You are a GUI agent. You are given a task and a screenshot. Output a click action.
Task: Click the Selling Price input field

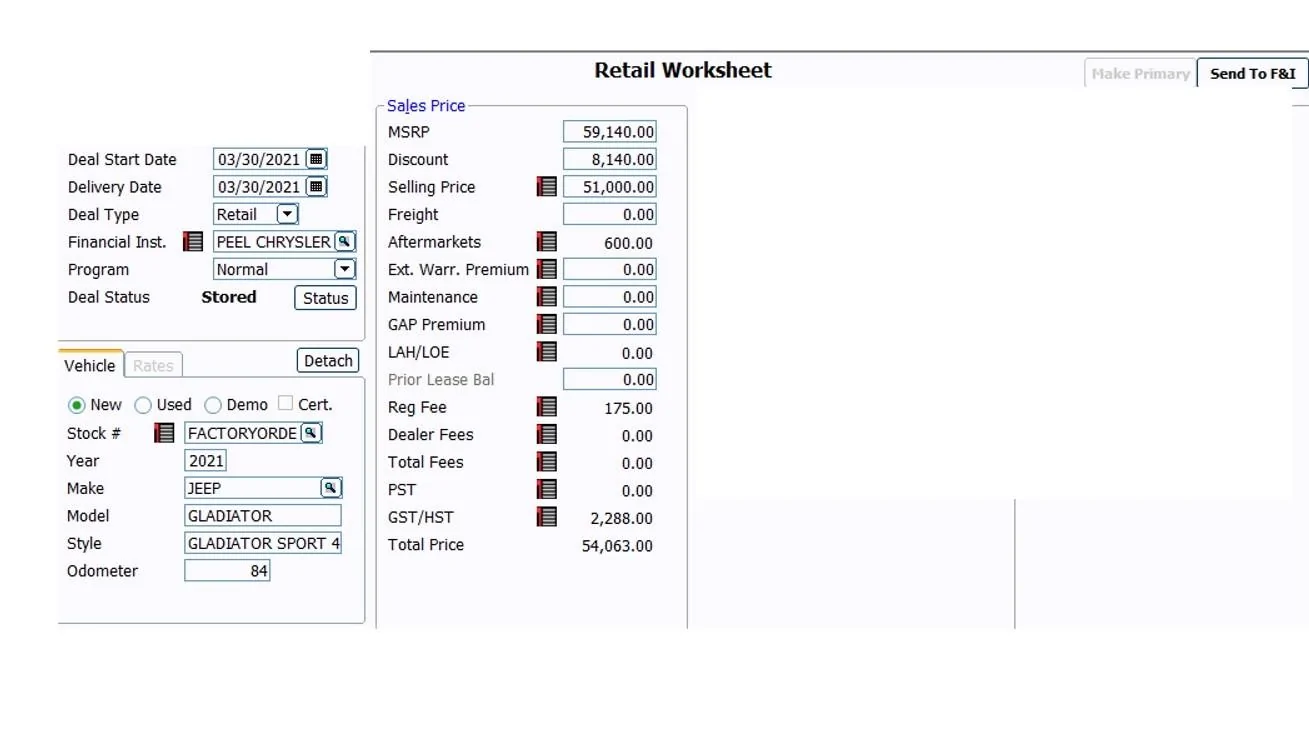[x=610, y=187]
